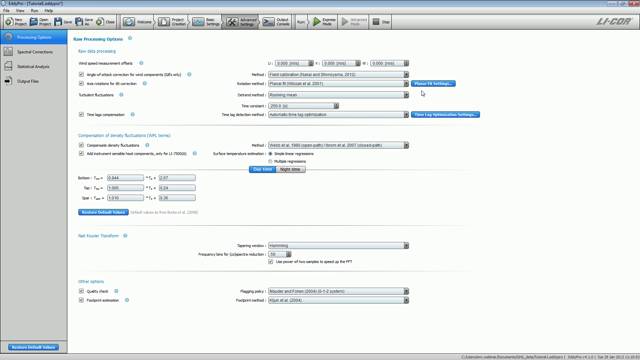This screenshot has width=640, height=360.
Task: Toggle add instrument sensible heat components checkbox
Action: [x=81, y=153]
